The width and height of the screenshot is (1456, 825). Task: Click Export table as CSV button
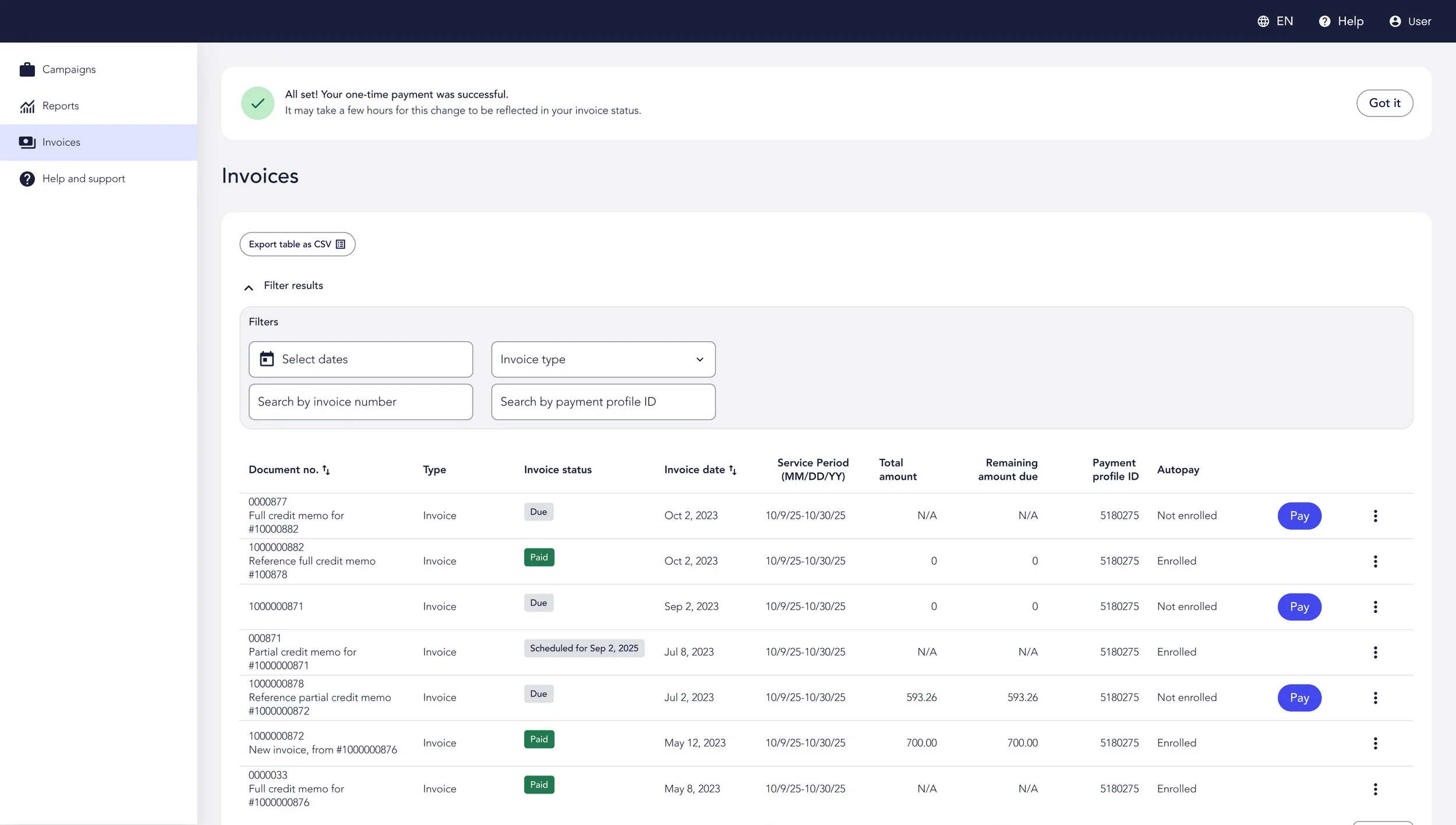(297, 244)
